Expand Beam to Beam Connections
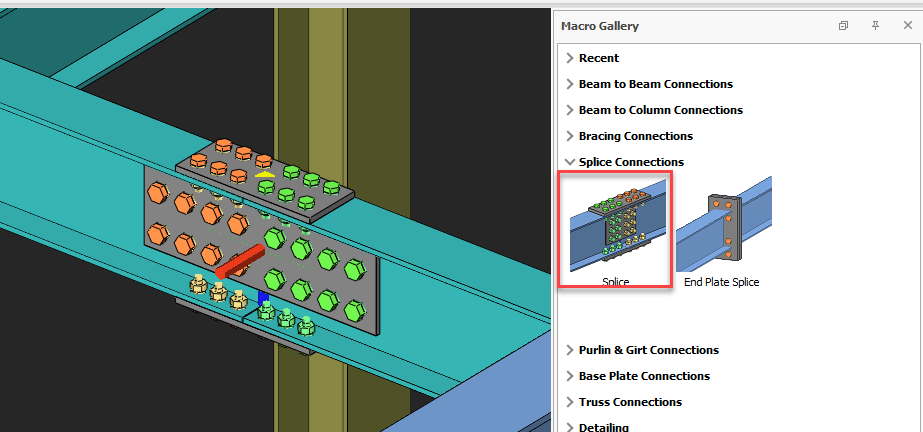 coord(655,84)
